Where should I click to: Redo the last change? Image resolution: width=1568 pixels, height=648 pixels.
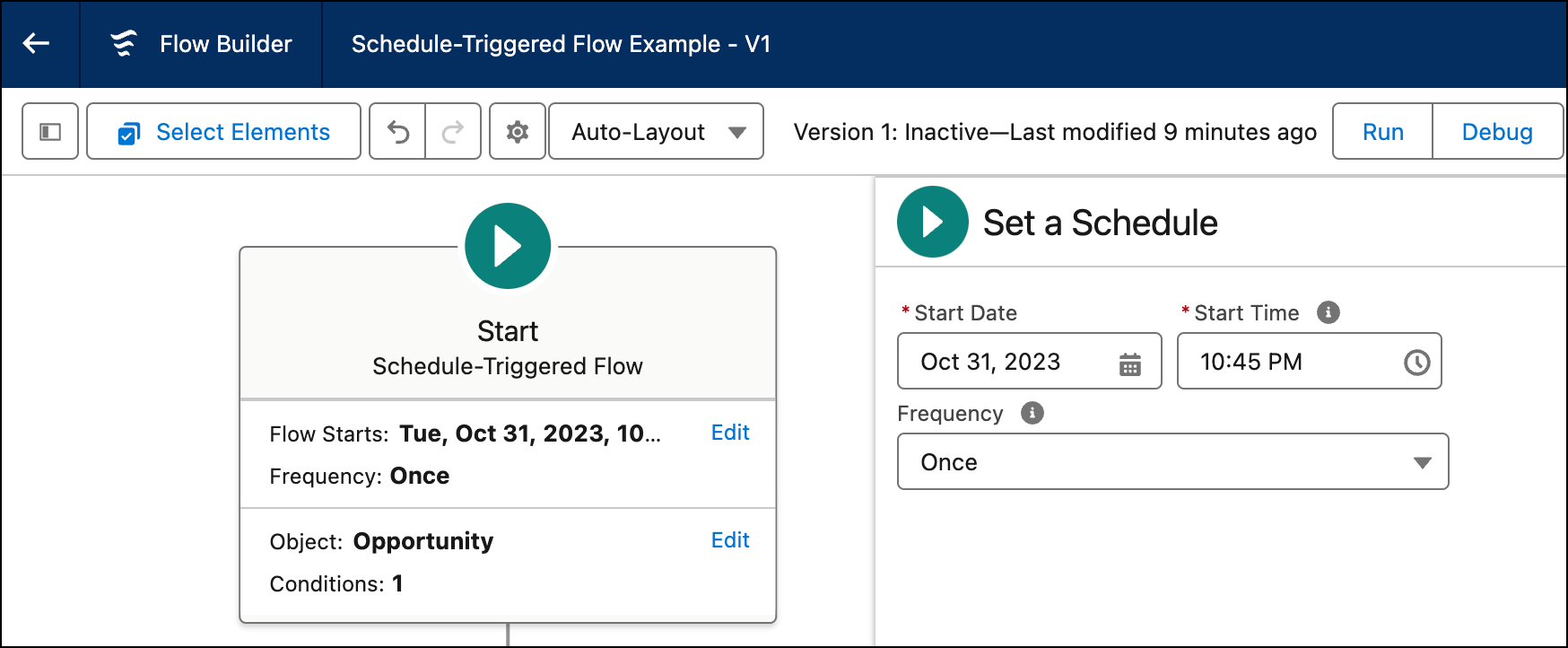[453, 132]
